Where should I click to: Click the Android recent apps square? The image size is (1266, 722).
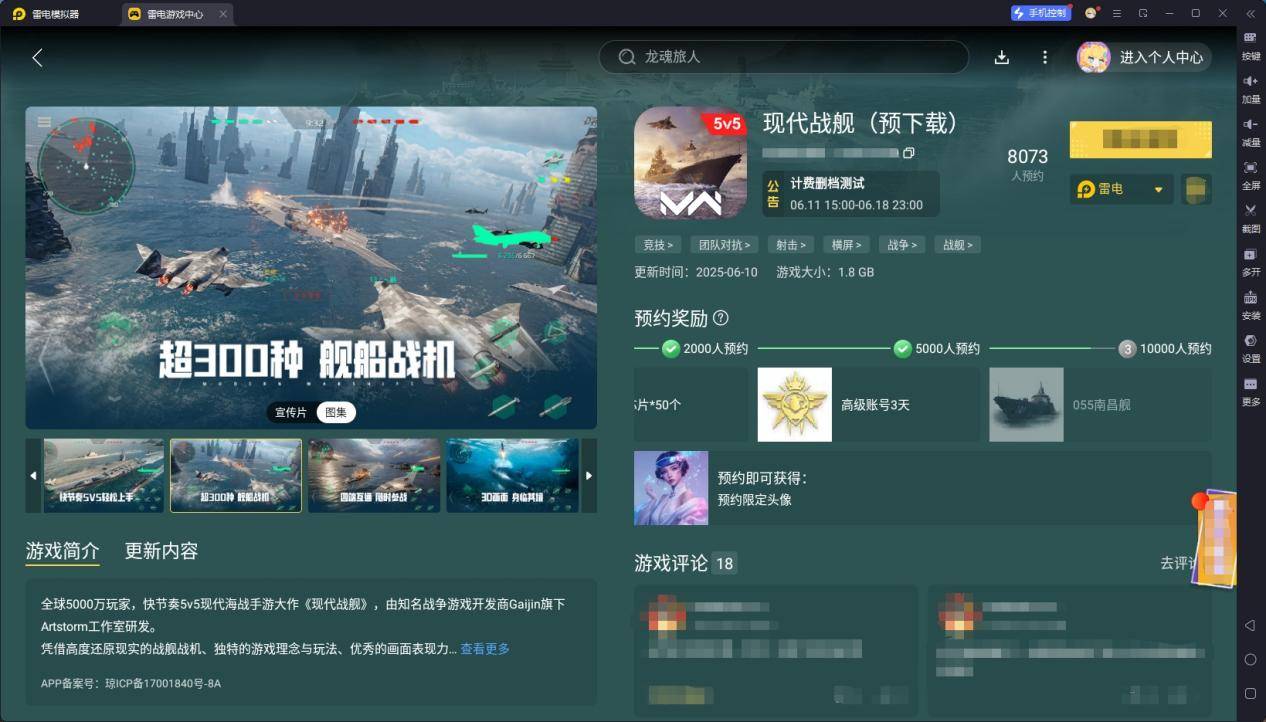click(1250, 693)
